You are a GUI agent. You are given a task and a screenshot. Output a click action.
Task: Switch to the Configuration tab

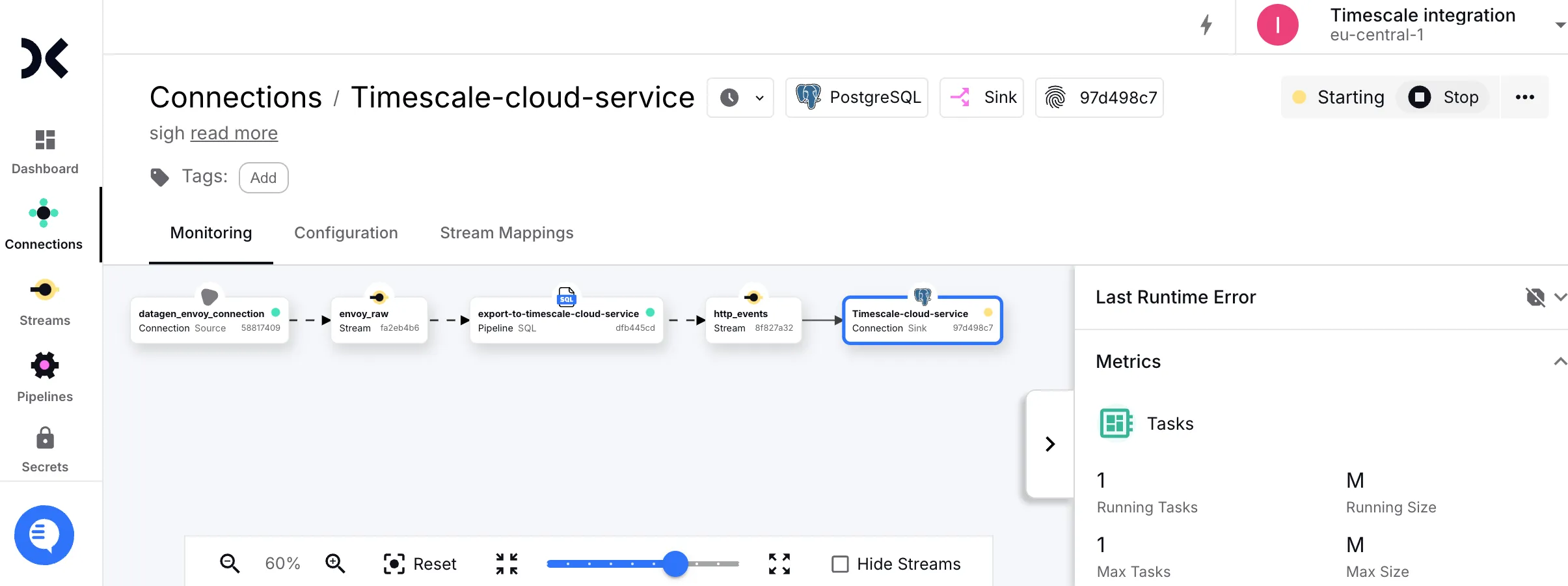[x=346, y=233]
